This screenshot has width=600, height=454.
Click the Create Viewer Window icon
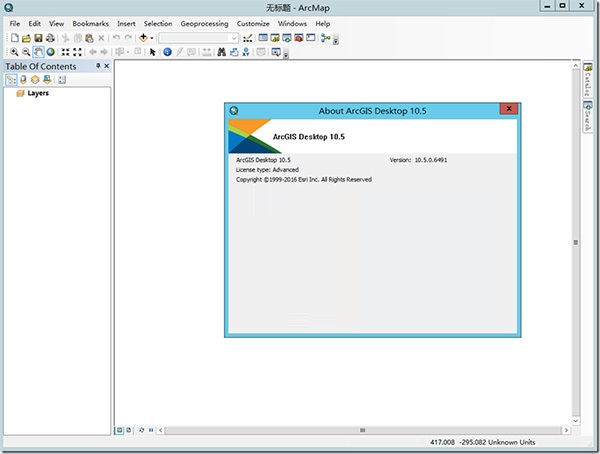[x=276, y=52]
